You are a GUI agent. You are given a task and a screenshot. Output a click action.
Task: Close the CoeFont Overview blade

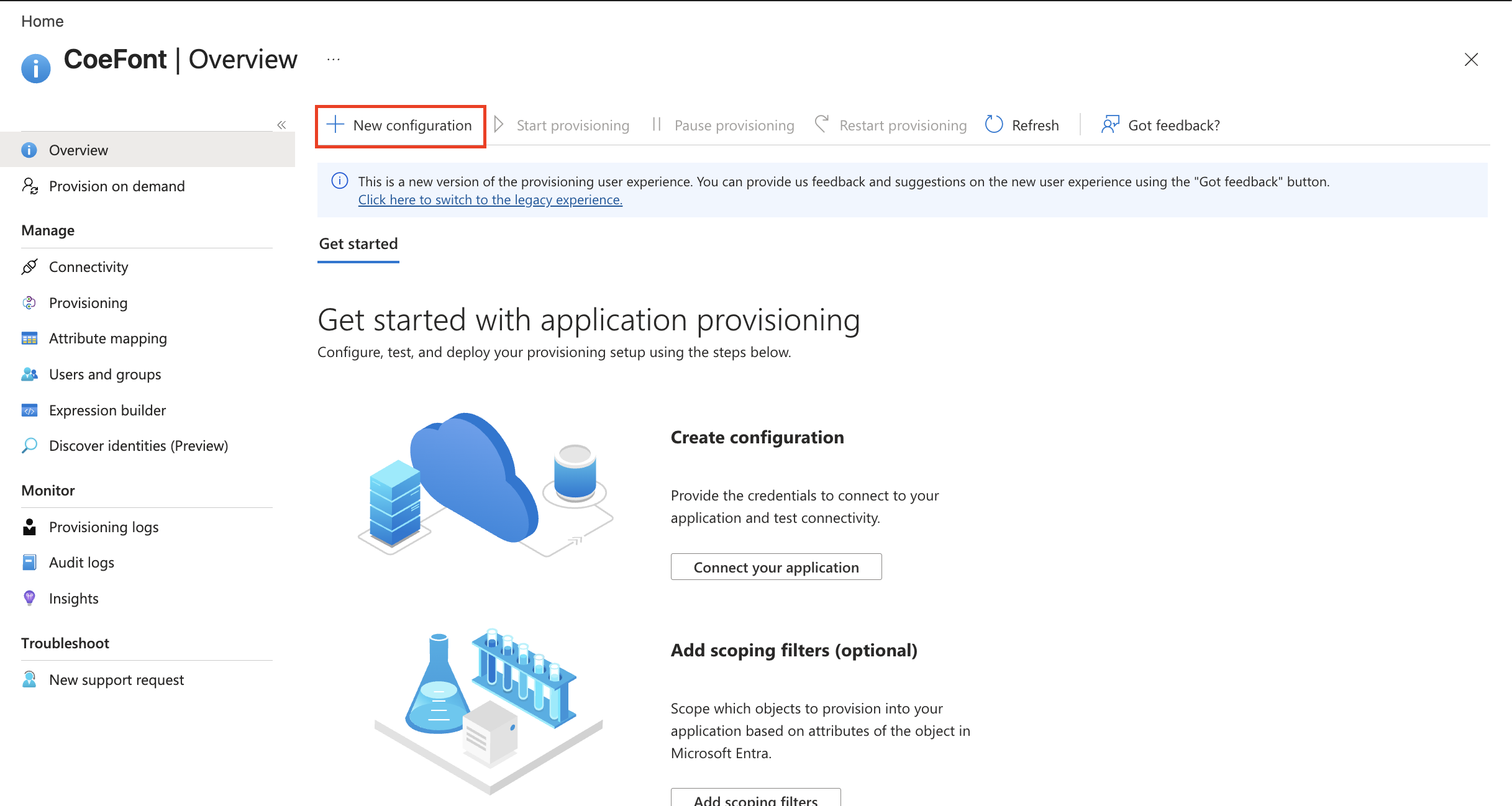(1471, 60)
